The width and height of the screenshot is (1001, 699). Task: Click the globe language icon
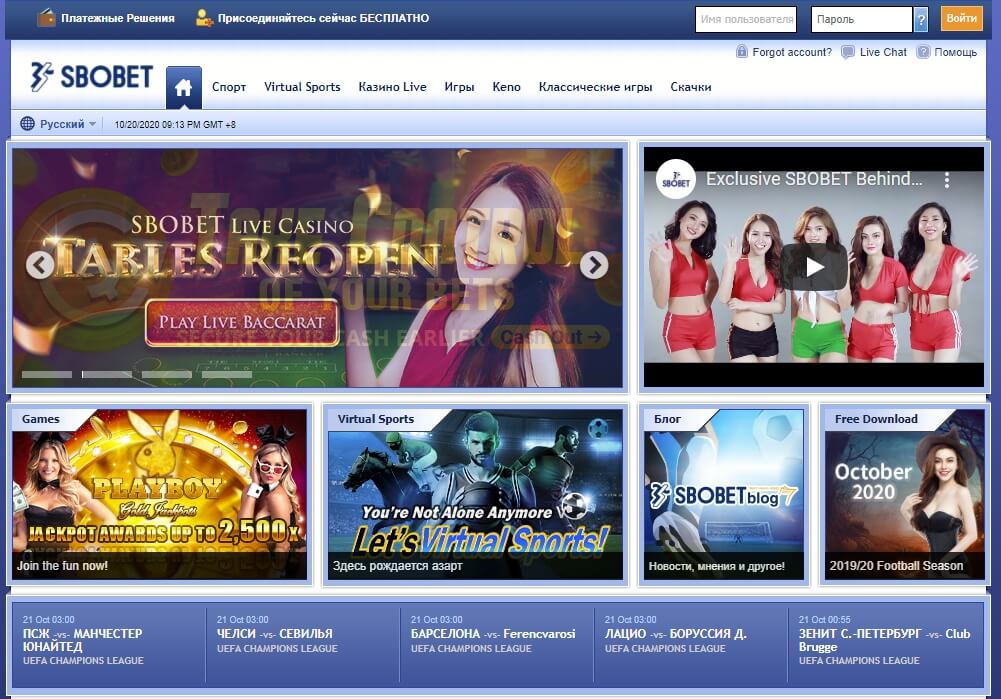pyautogui.click(x=27, y=124)
